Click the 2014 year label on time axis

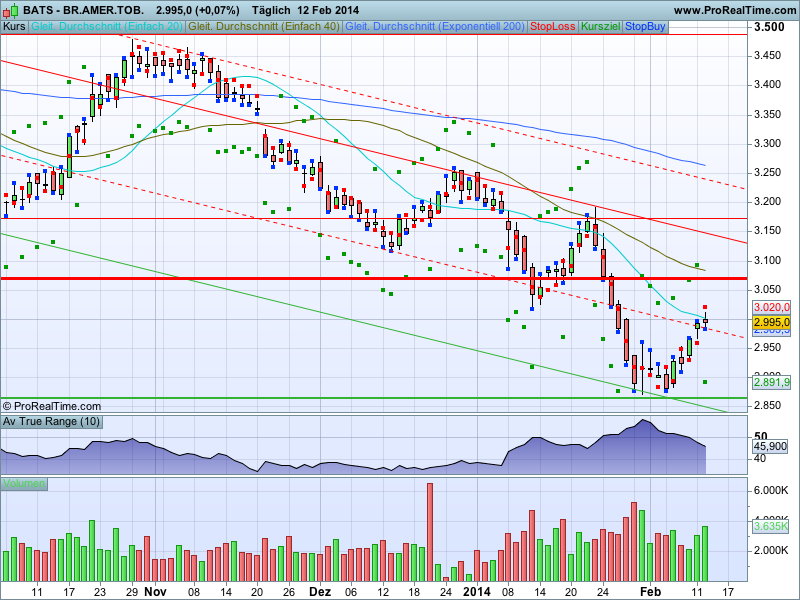pyautogui.click(x=477, y=592)
